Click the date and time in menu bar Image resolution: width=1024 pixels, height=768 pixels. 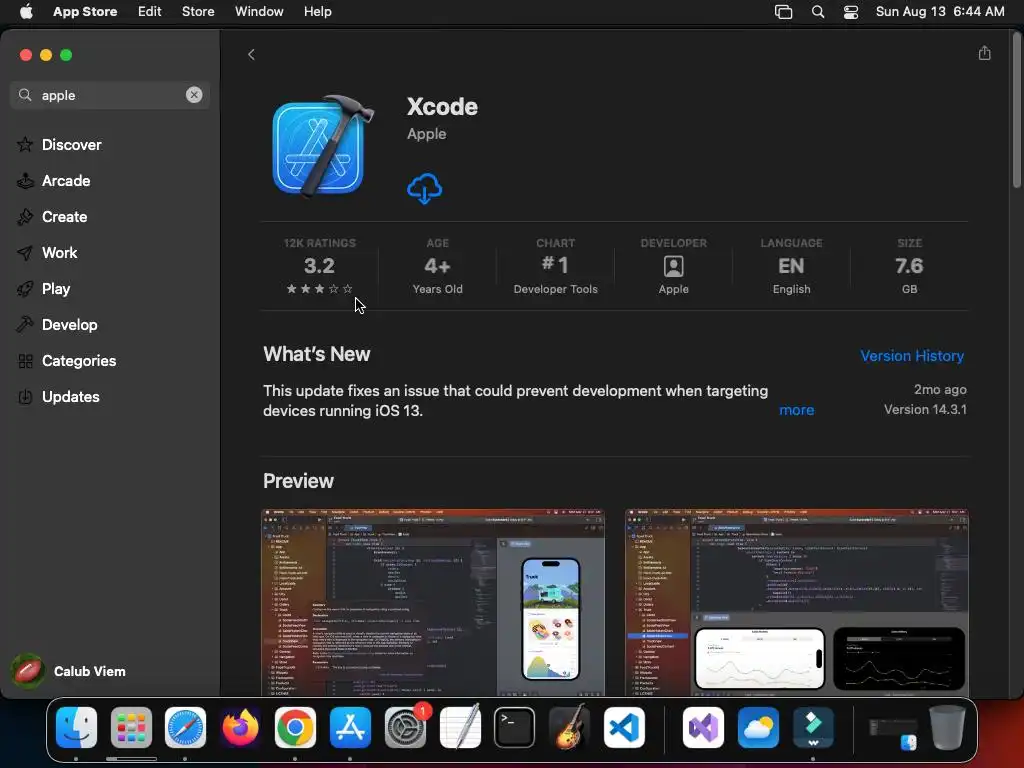pyautogui.click(x=940, y=12)
